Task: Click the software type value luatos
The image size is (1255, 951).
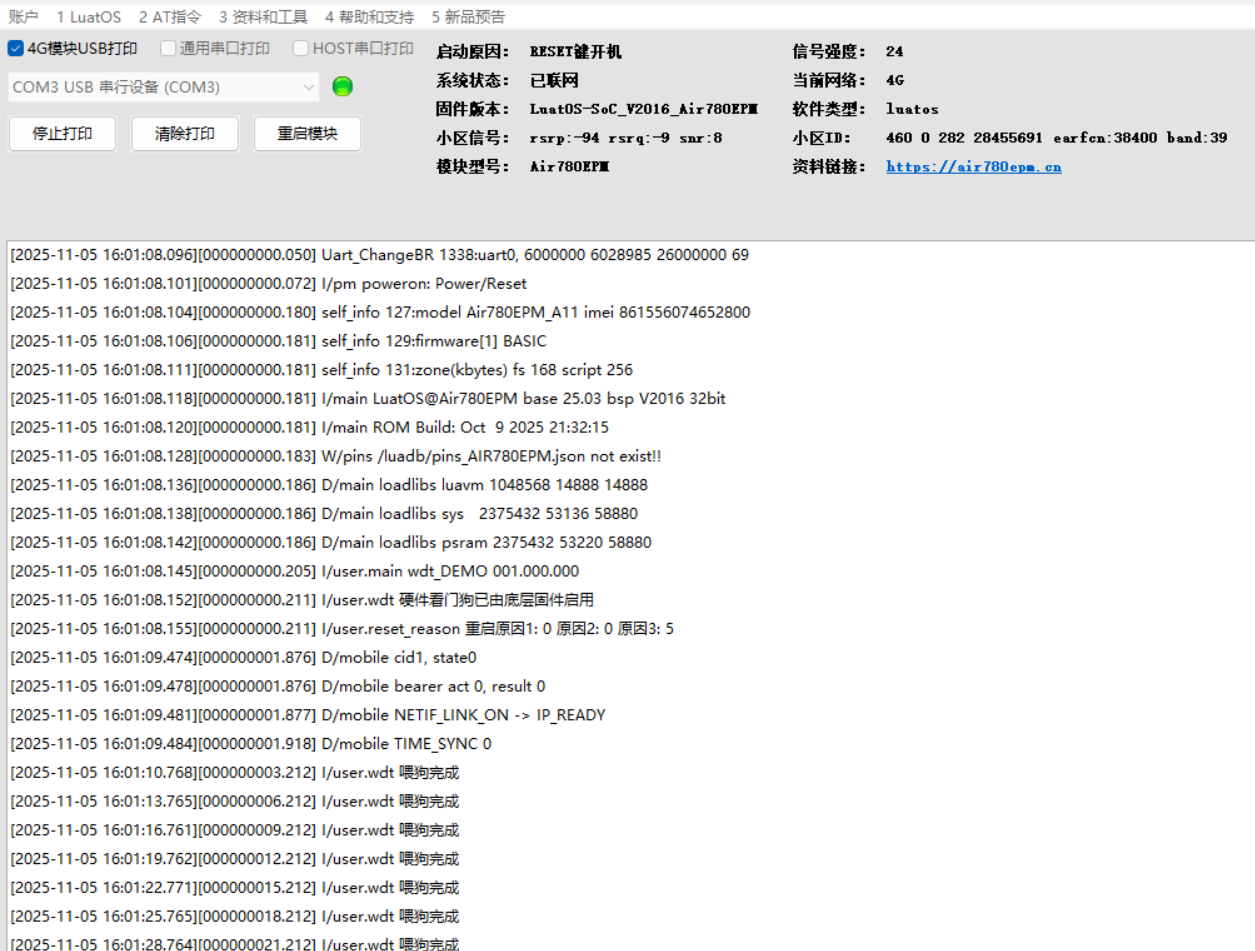Action: pos(912,109)
